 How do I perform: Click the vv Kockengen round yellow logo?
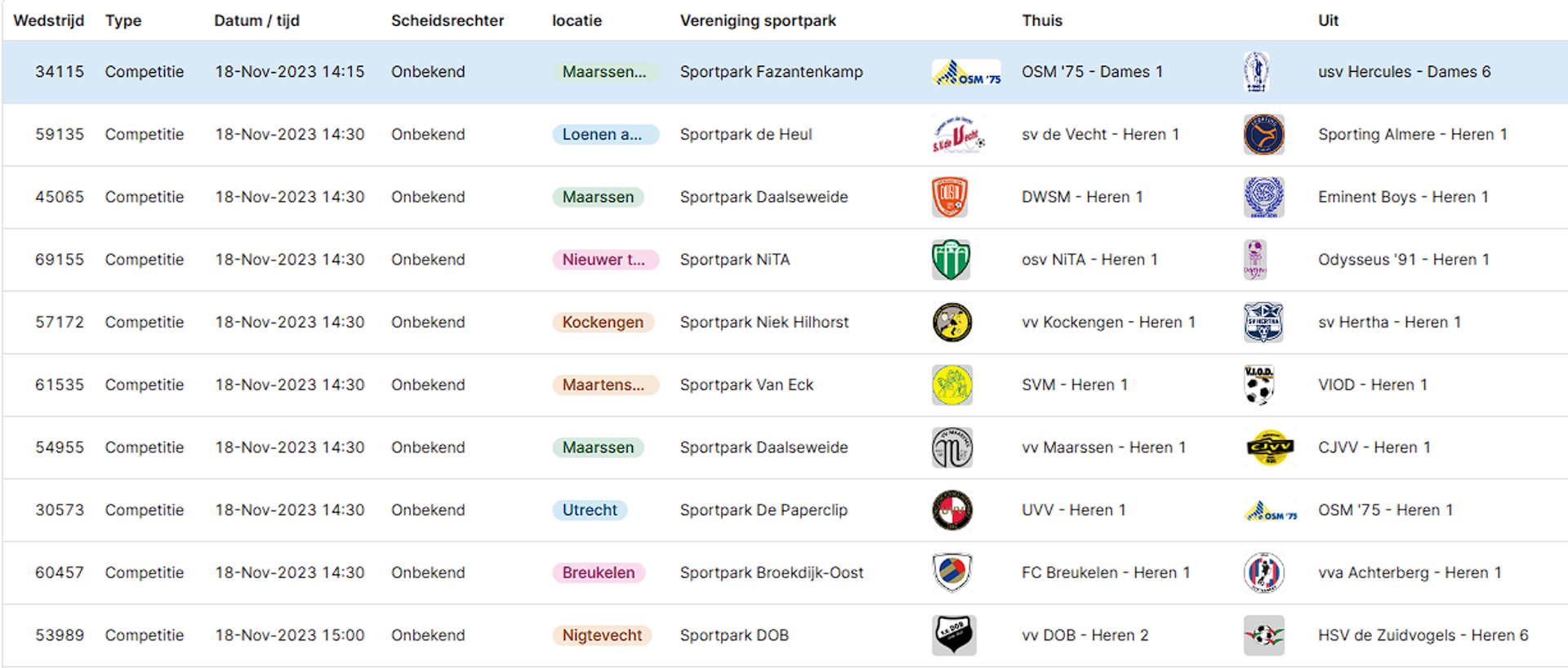[x=952, y=323]
